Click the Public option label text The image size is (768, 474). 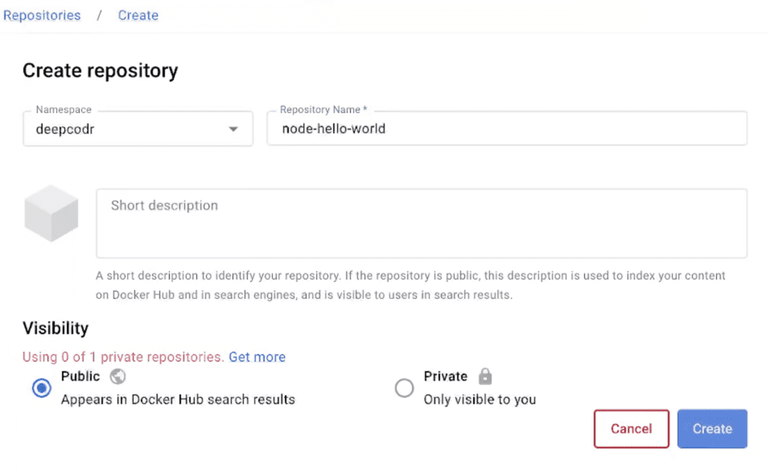[x=80, y=377]
